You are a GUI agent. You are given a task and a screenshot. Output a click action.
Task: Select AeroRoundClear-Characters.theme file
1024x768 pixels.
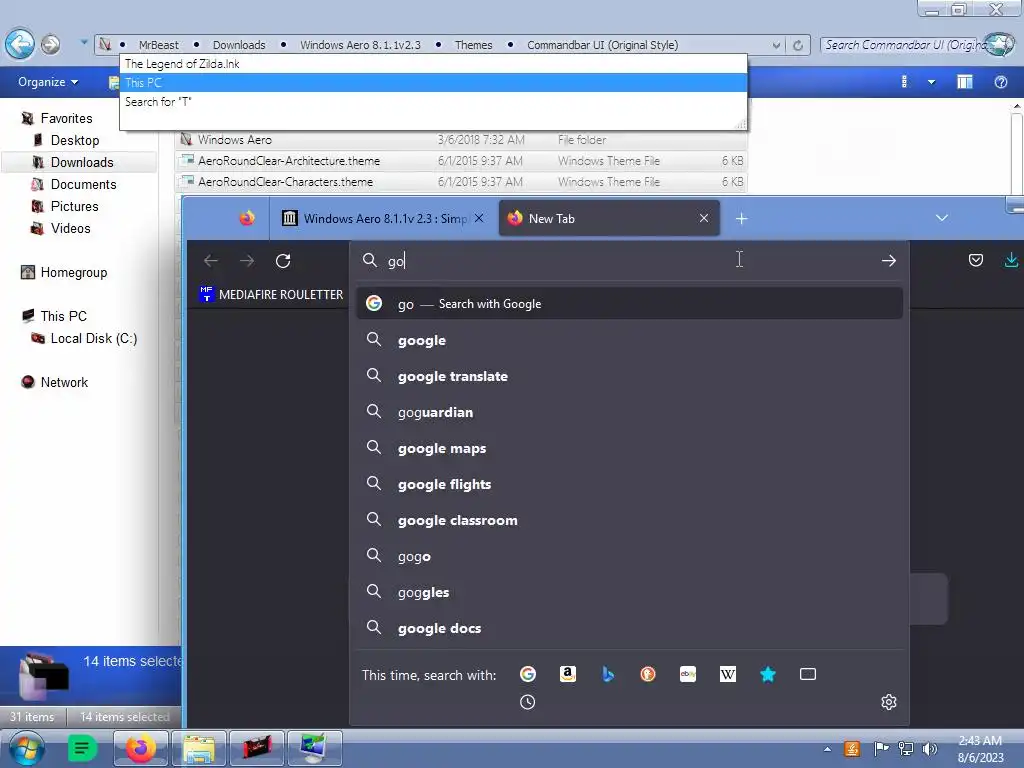(461, 182)
